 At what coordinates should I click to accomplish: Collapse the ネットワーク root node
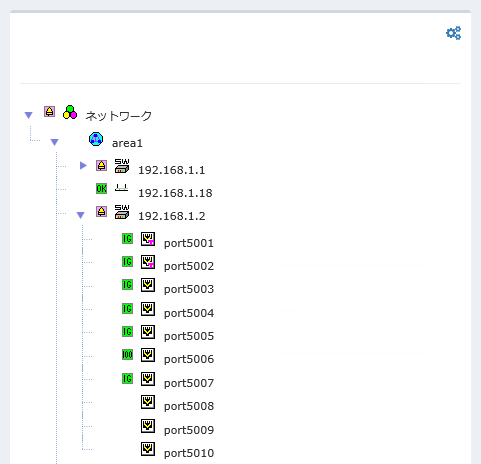click(x=29, y=115)
